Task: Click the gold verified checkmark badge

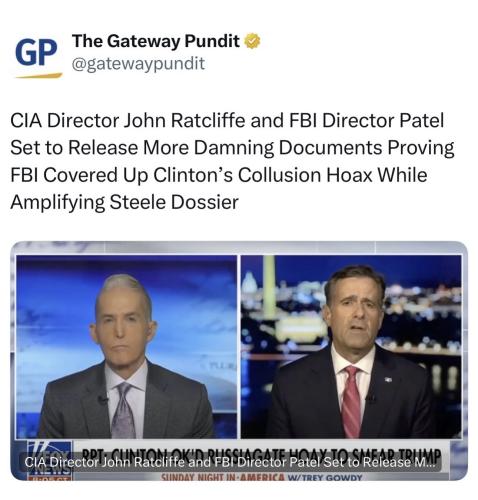Action: point(252,41)
